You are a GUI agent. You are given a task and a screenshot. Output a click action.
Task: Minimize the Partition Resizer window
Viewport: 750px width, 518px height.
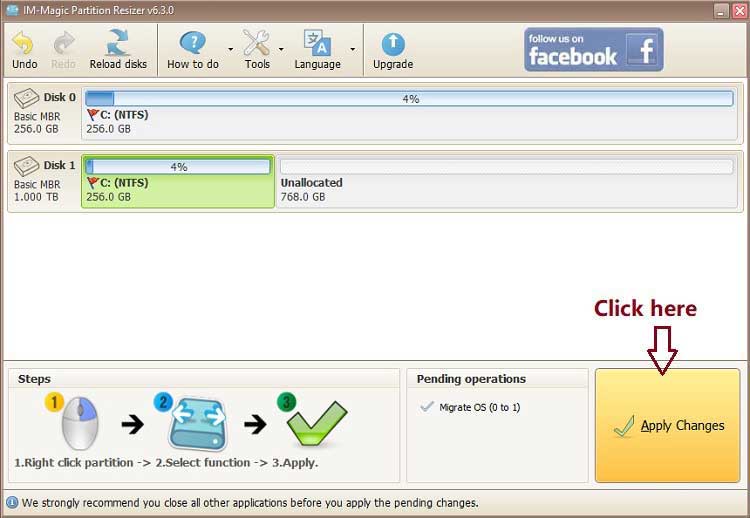coord(721,11)
